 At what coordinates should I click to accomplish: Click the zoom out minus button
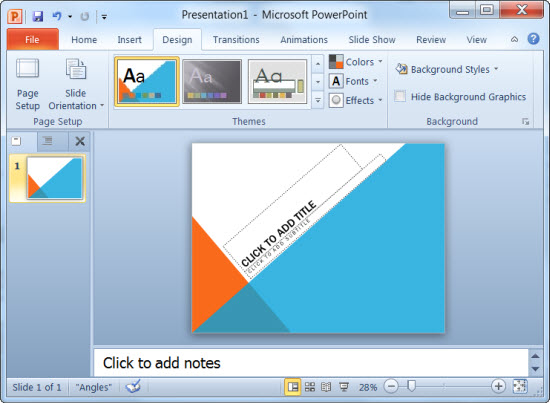point(391,387)
